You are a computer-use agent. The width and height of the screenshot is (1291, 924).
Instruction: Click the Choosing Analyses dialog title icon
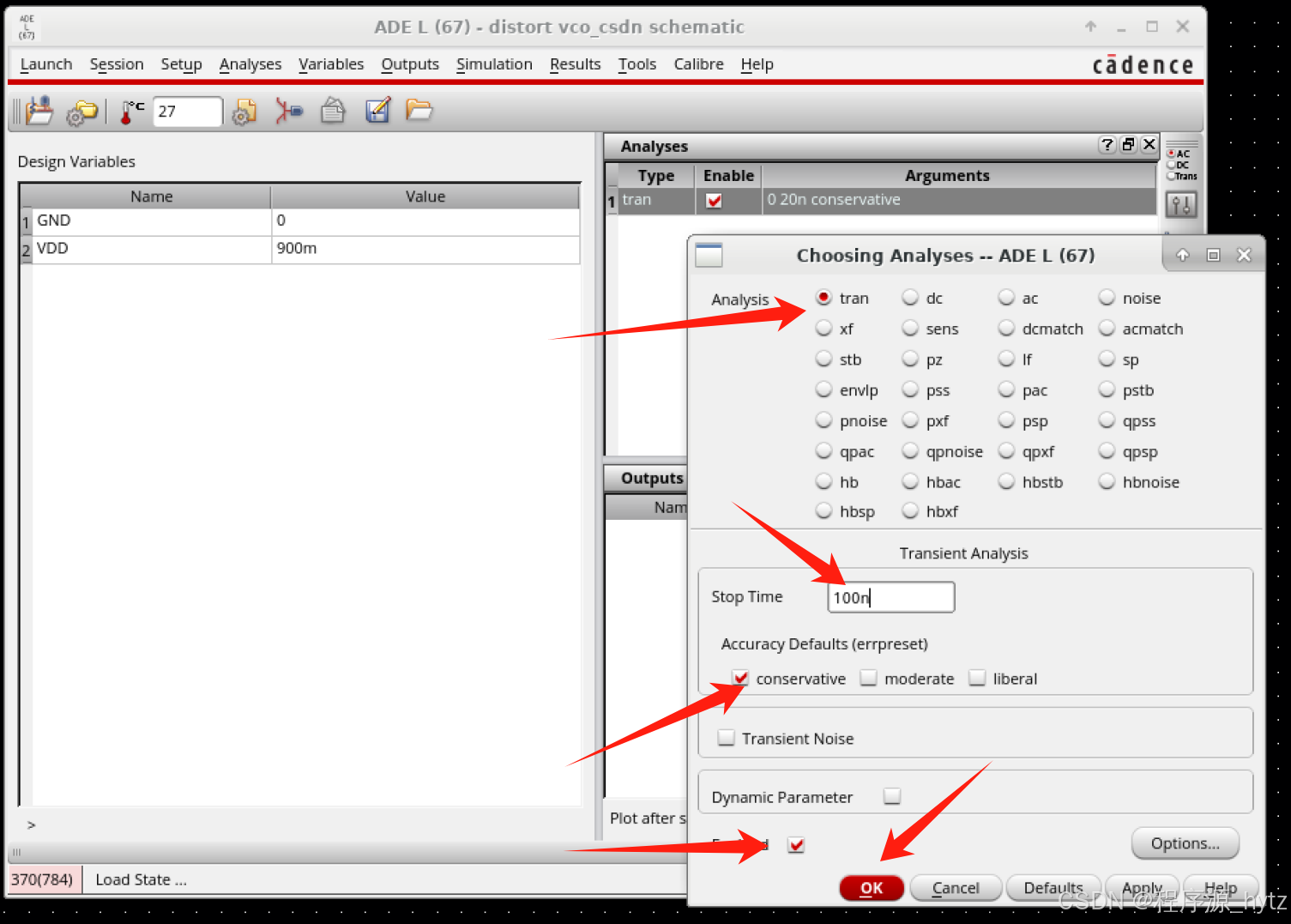coord(709,255)
